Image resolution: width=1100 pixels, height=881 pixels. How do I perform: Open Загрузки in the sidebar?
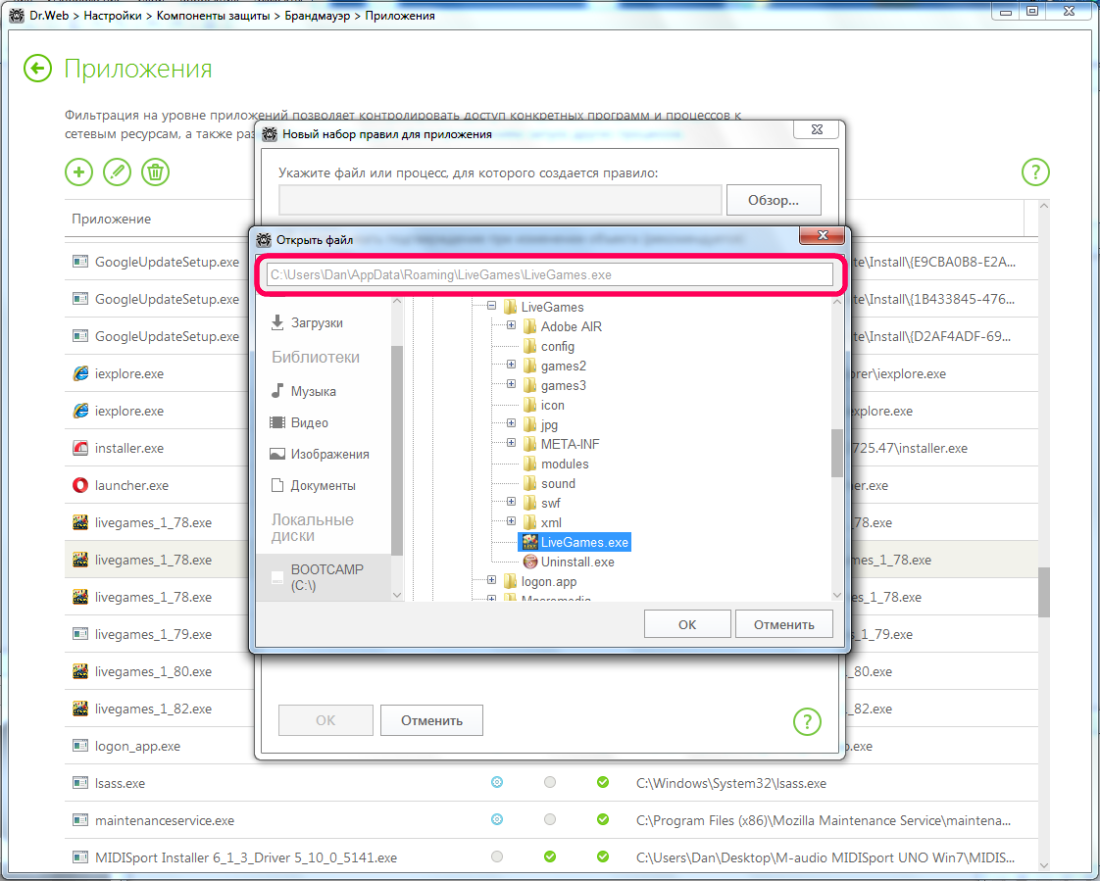coord(307,323)
